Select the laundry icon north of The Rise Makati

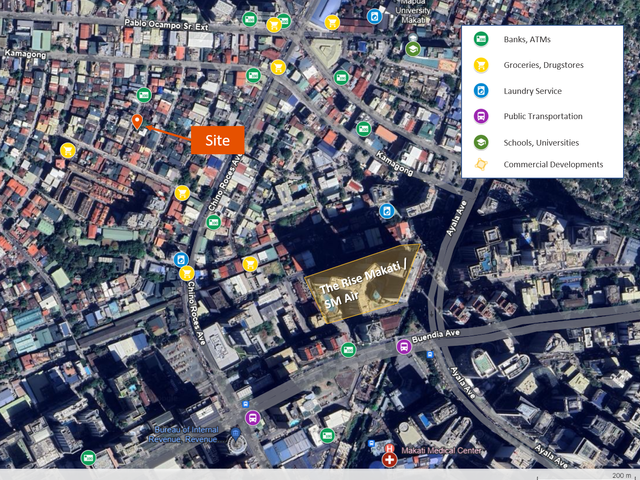[387, 211]
